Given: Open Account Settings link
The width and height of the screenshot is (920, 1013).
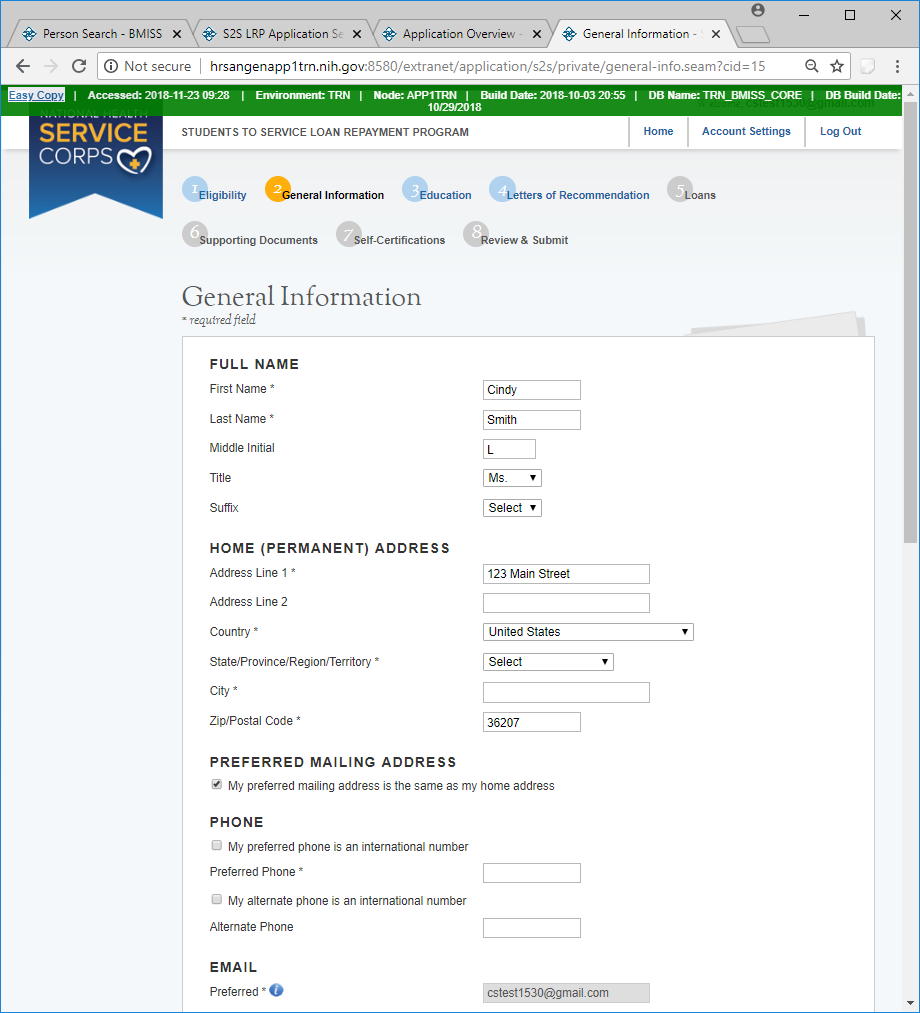Looking at the screenshot, I should point(746,131).
